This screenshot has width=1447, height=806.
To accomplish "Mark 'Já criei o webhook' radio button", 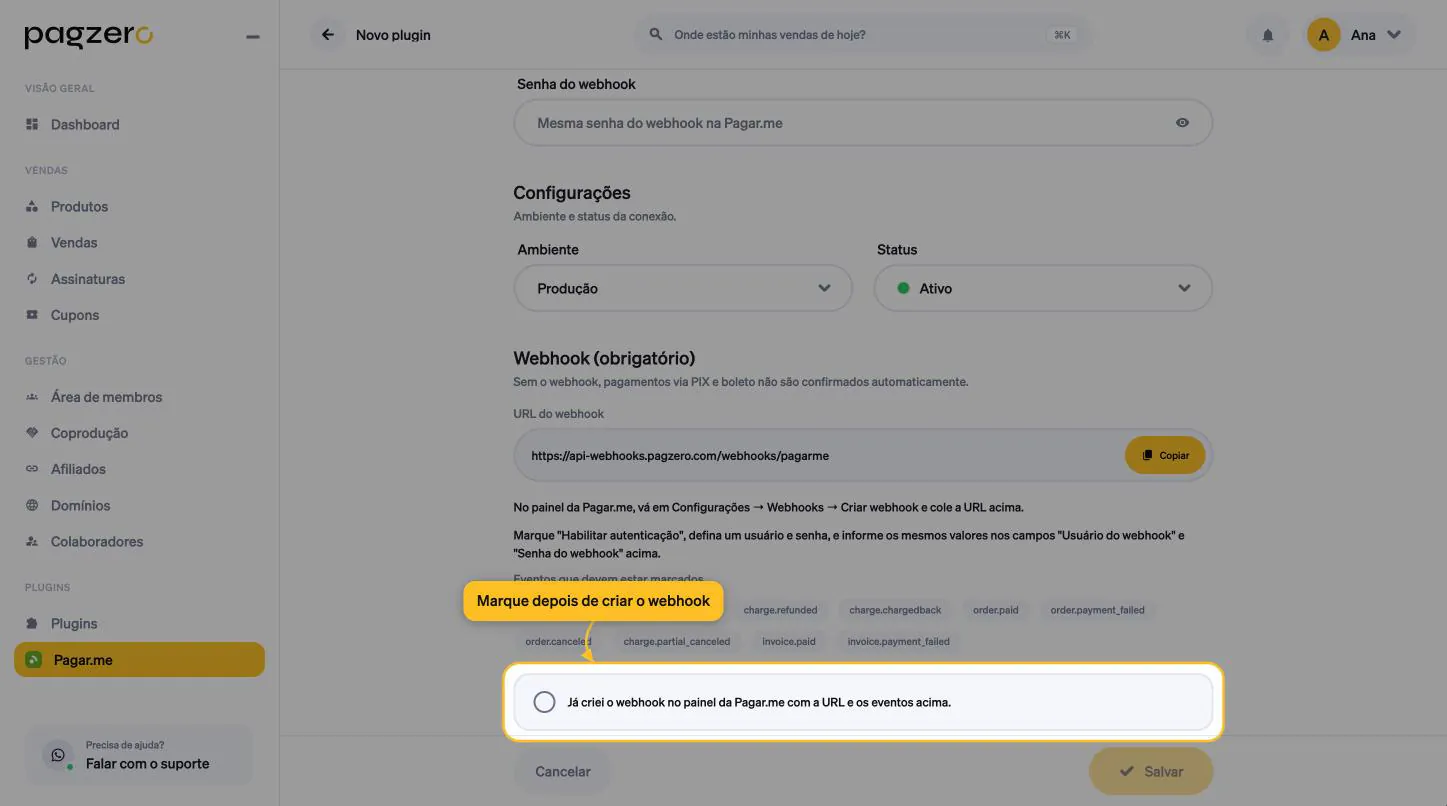I will 544,702.
